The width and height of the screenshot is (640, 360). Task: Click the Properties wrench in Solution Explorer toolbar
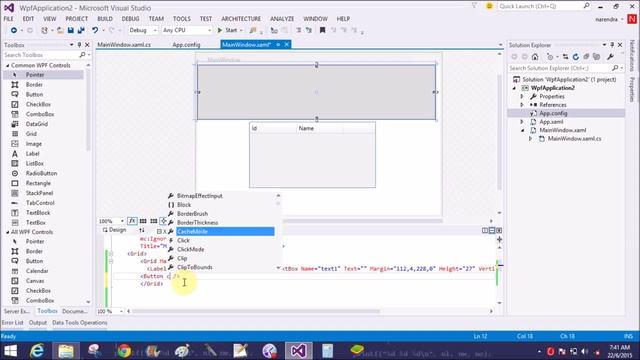(x=610, y=57)
